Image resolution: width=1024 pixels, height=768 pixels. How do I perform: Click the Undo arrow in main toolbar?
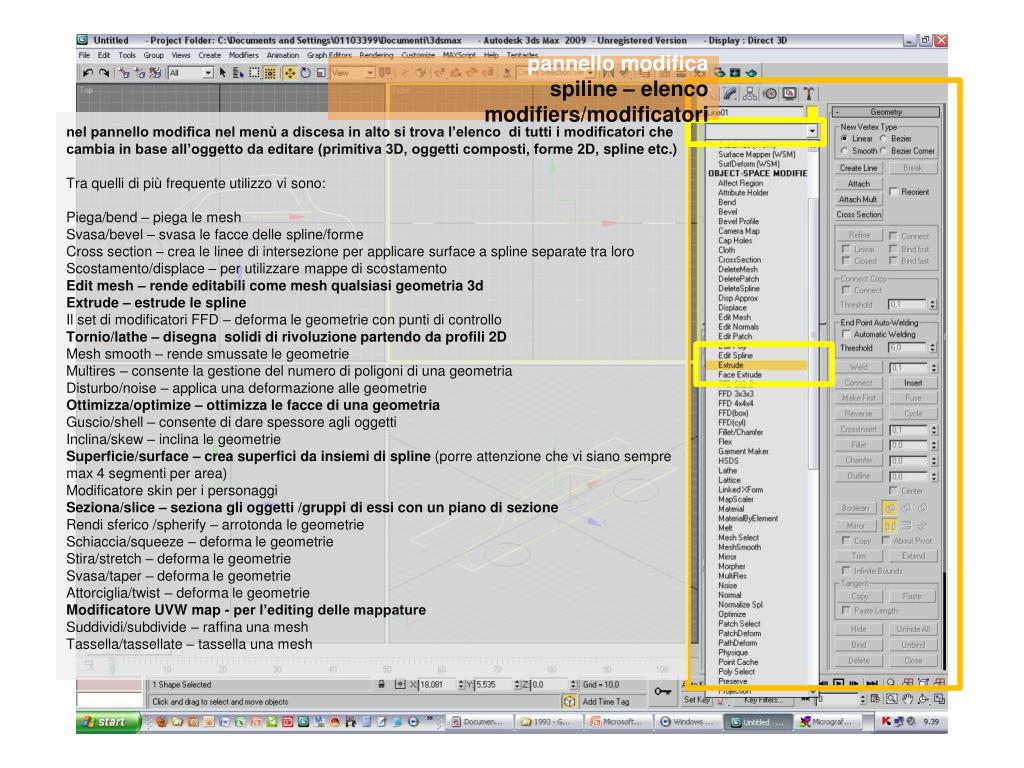(x=88, y=73)
